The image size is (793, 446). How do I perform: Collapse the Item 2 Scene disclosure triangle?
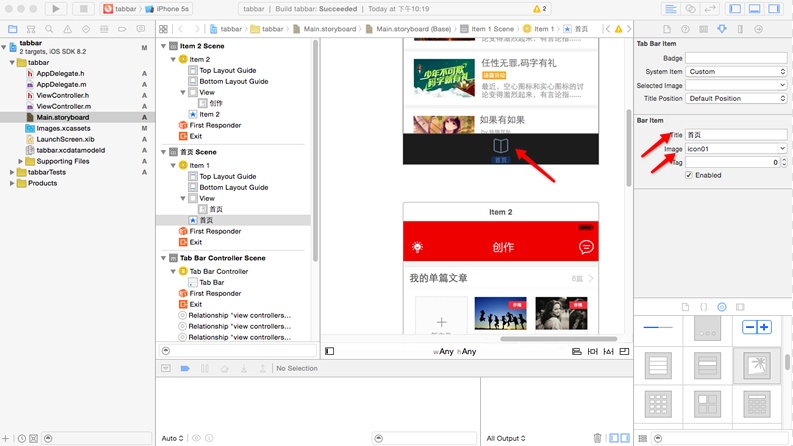[x=163, y=46]
